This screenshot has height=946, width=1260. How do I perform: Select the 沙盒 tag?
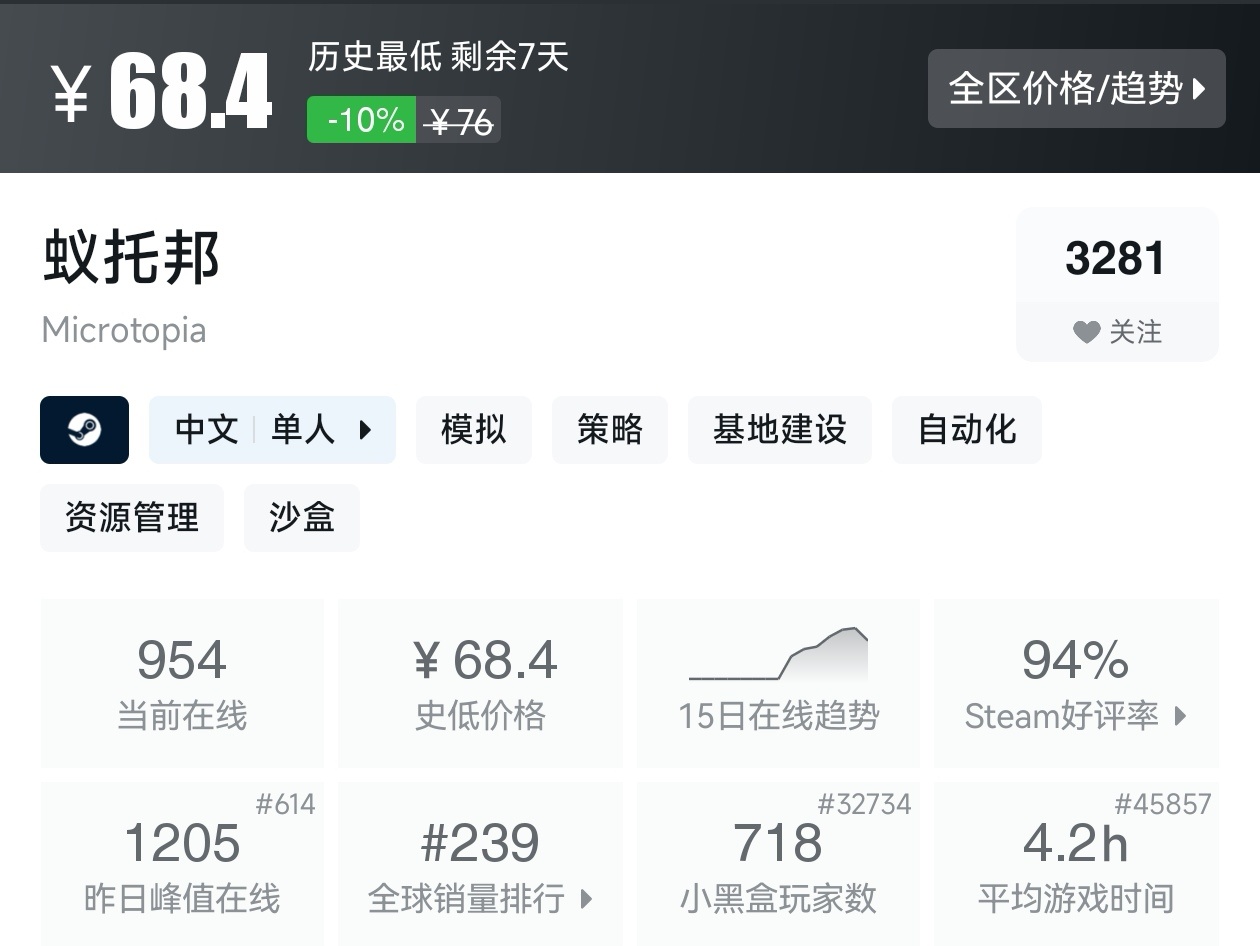[x=301, y=518]
